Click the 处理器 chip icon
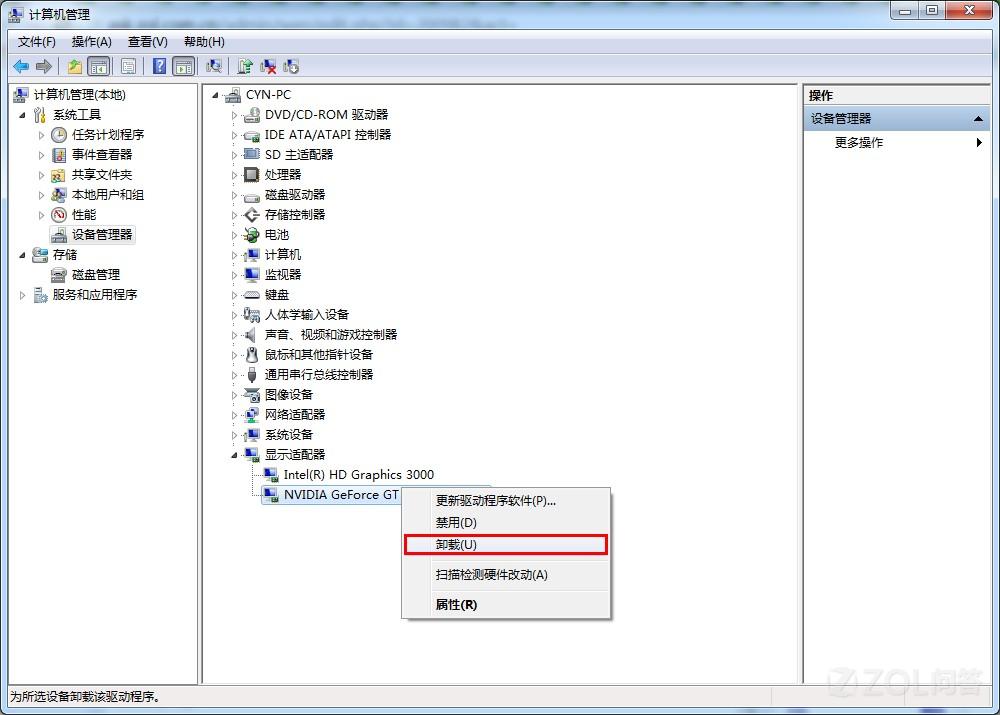 click(252, 175)
